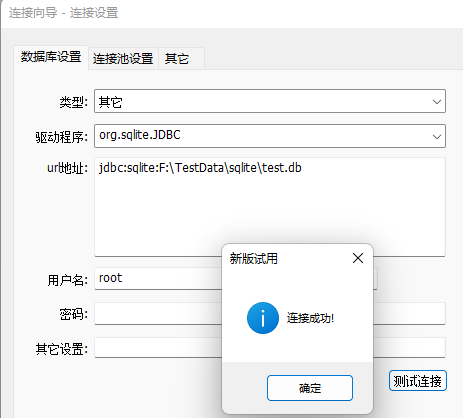This screenshot has width=463, height=418.
Task: Click the 用户名 field containing root
Action: pos(158,278)
